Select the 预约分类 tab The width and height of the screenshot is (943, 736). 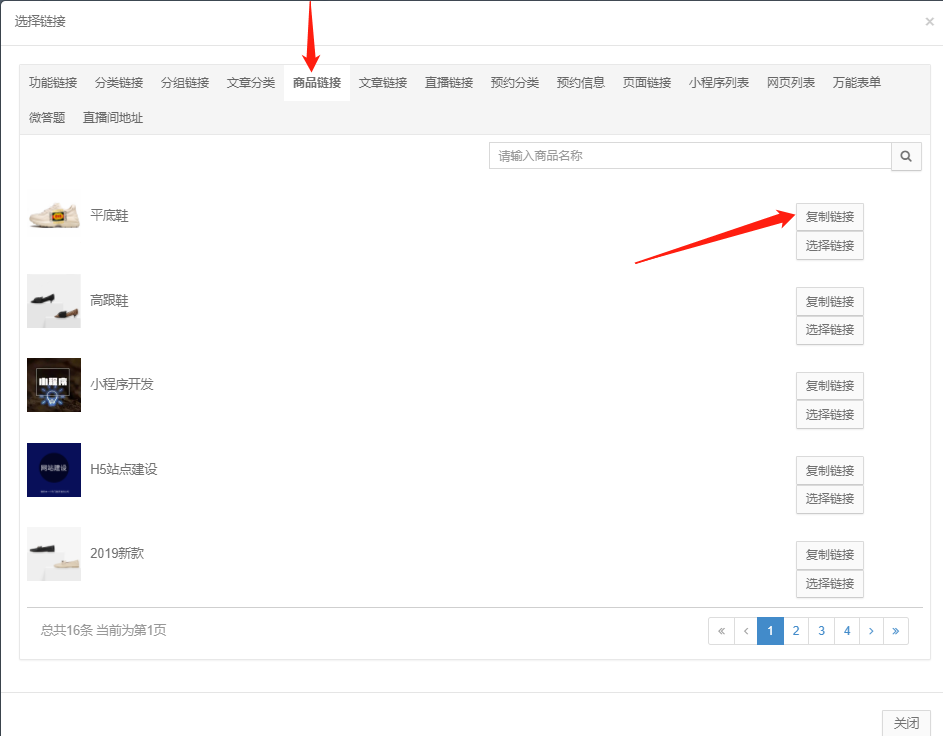point(515,83)
